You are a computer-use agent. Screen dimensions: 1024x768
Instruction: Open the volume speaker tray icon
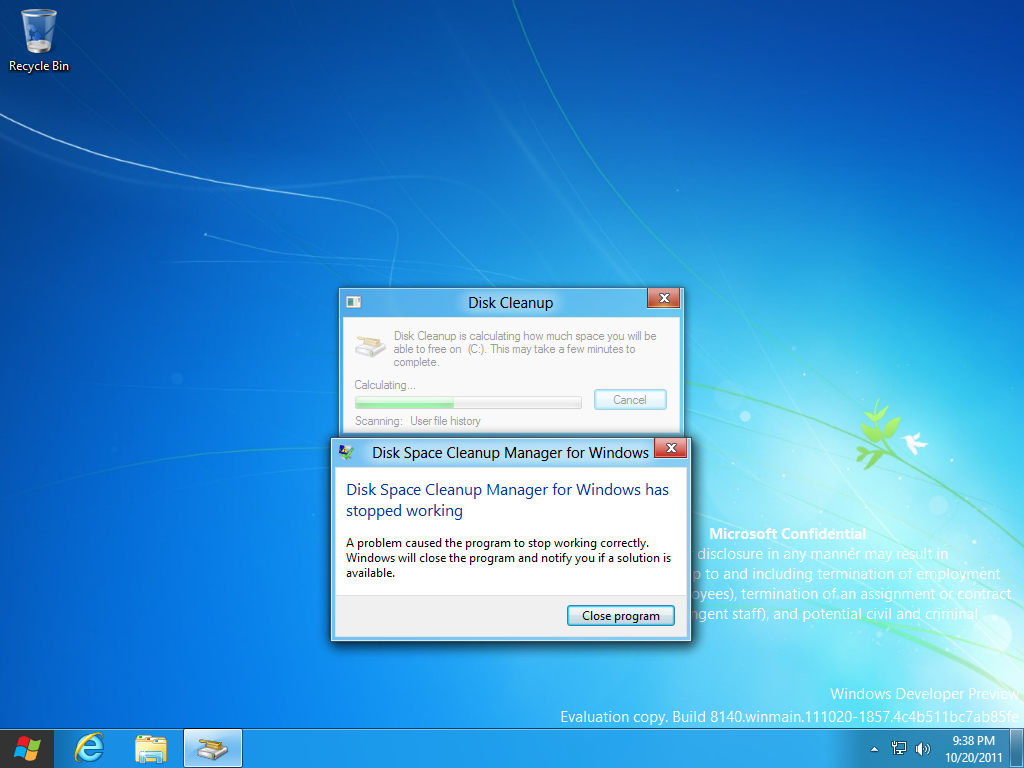(x=922, y=748)
